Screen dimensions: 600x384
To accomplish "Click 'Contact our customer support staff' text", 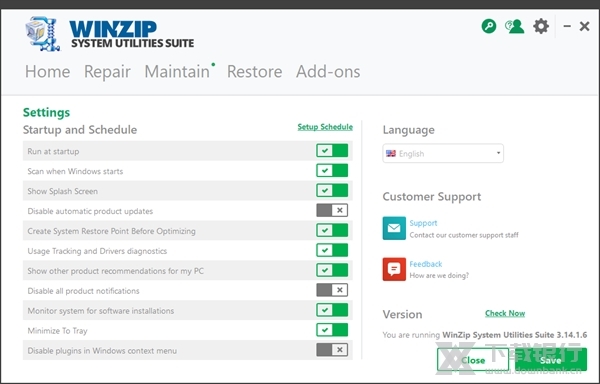I will [x=464, y=235].
